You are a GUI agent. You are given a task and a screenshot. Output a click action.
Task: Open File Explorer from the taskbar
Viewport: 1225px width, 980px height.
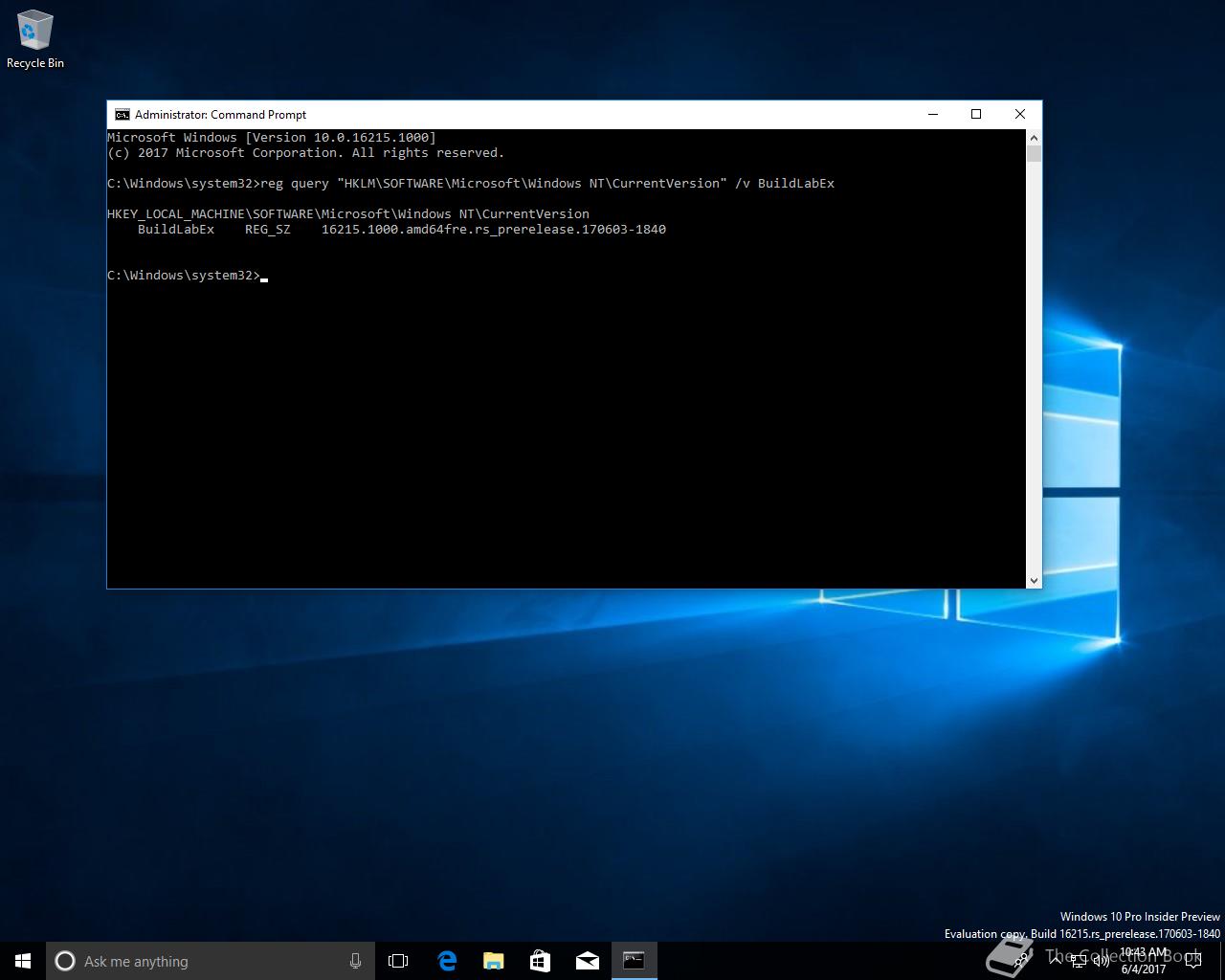[x=493, y=961]
